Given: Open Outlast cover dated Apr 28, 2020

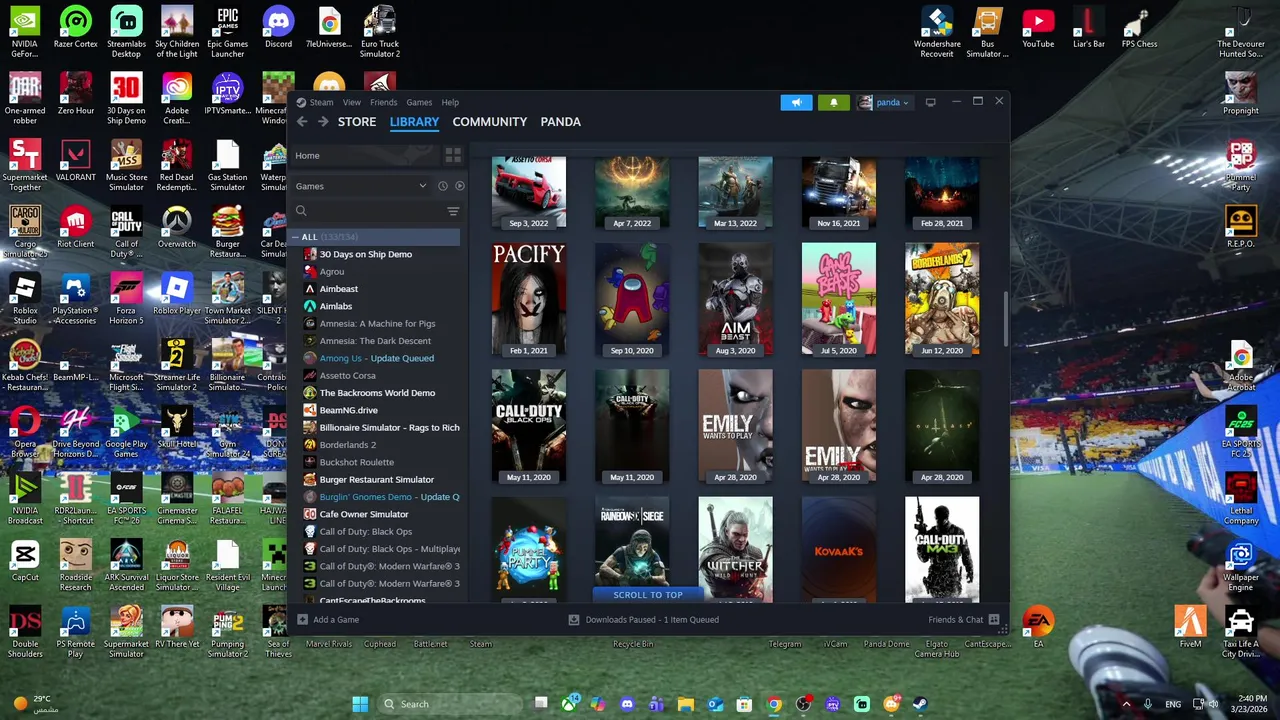Looking at the screenshot, I should coord(942,426).
